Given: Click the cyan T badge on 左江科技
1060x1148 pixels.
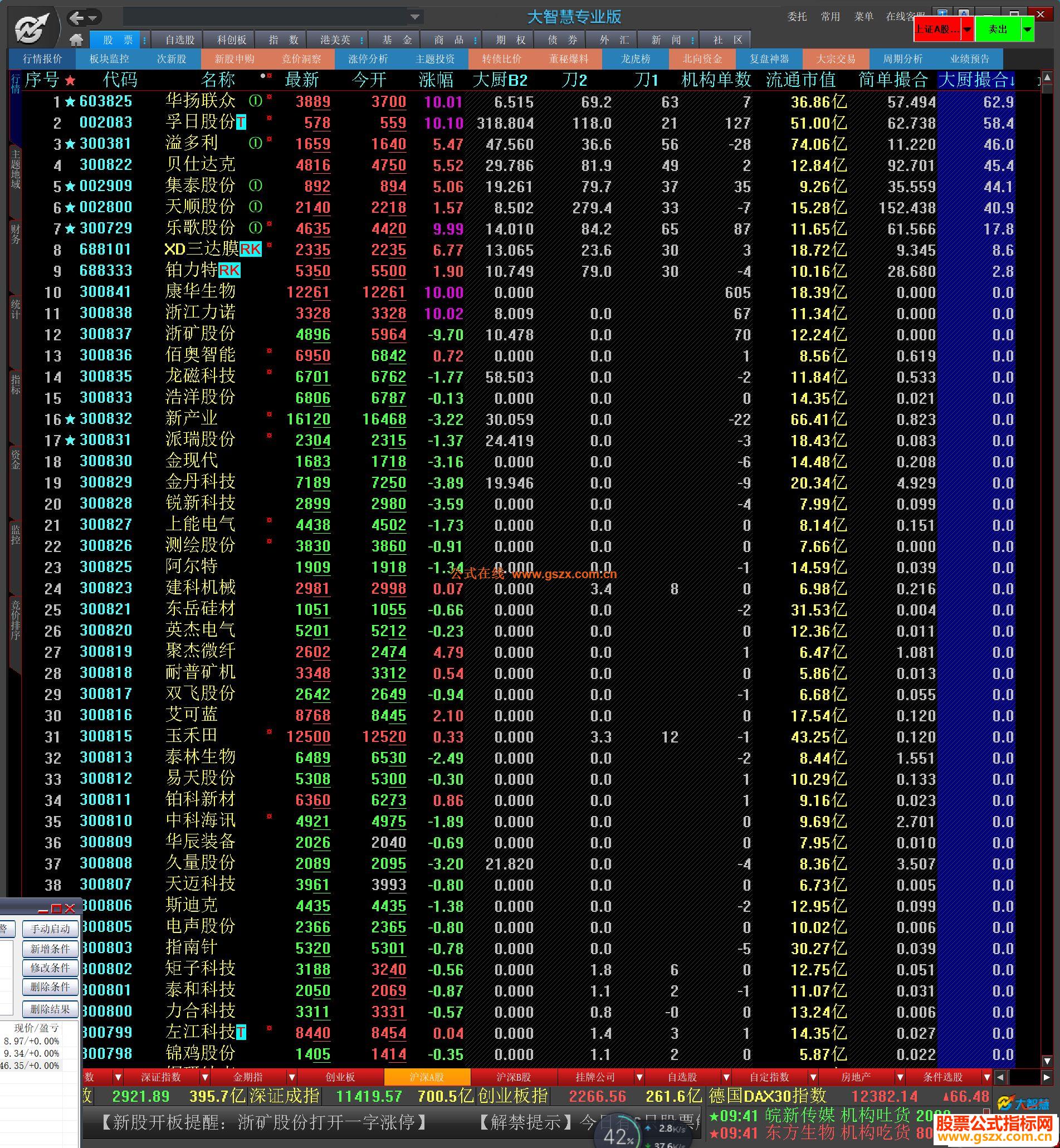Looking at the screenshot, I should pos(241,1033).
